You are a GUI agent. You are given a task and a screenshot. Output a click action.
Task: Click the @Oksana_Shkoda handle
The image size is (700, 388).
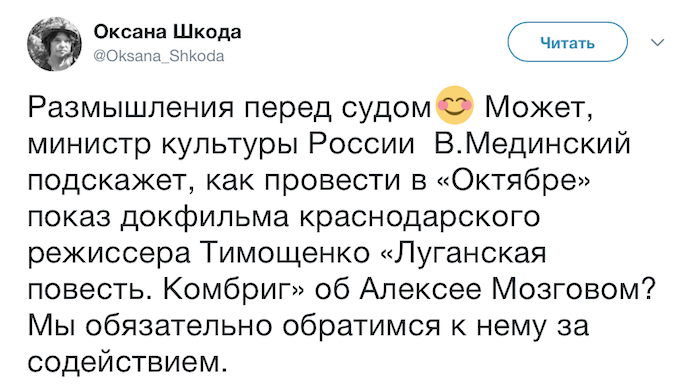click(x=158, y=56)
